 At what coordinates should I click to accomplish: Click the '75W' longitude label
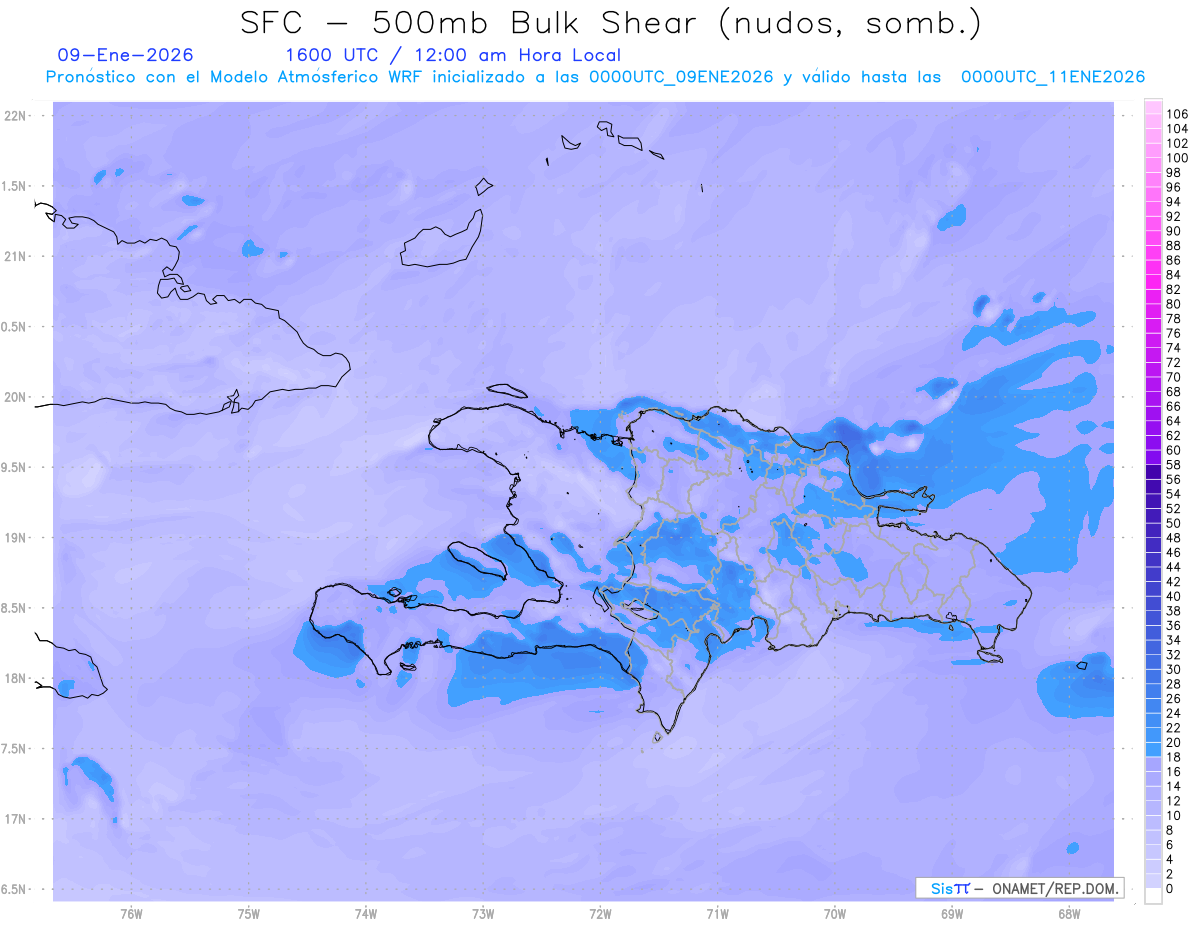pyautogui.click(x=249, y=913)
